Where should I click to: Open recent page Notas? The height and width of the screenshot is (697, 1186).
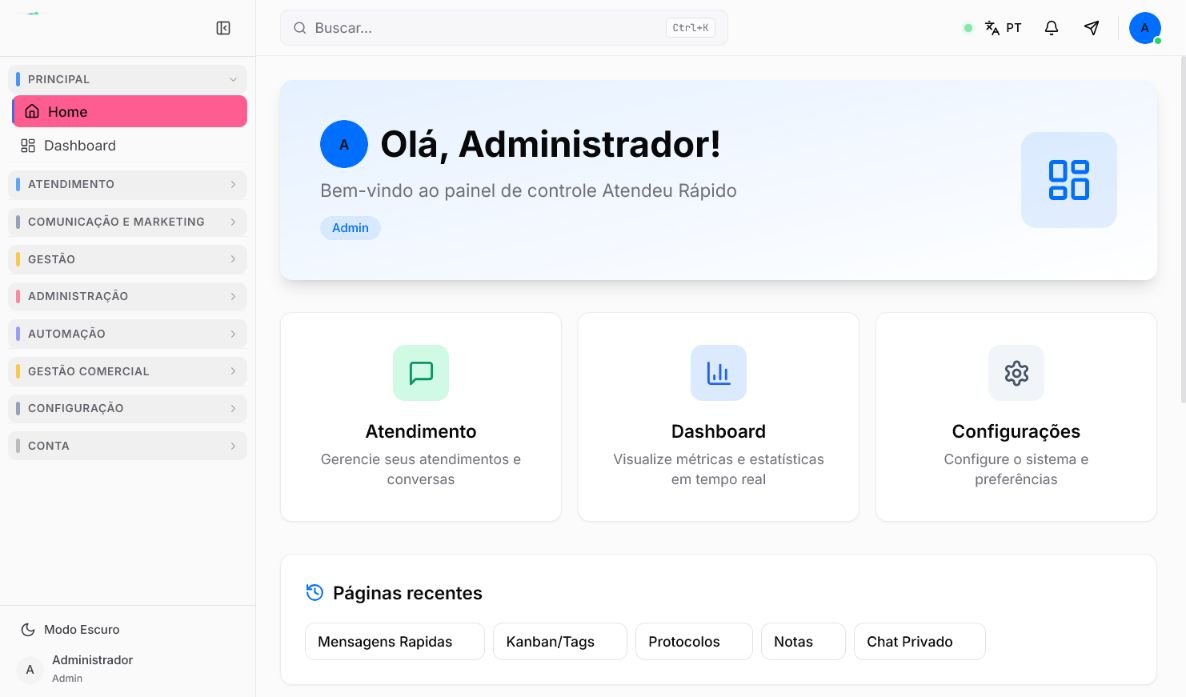tap(803, 642)
